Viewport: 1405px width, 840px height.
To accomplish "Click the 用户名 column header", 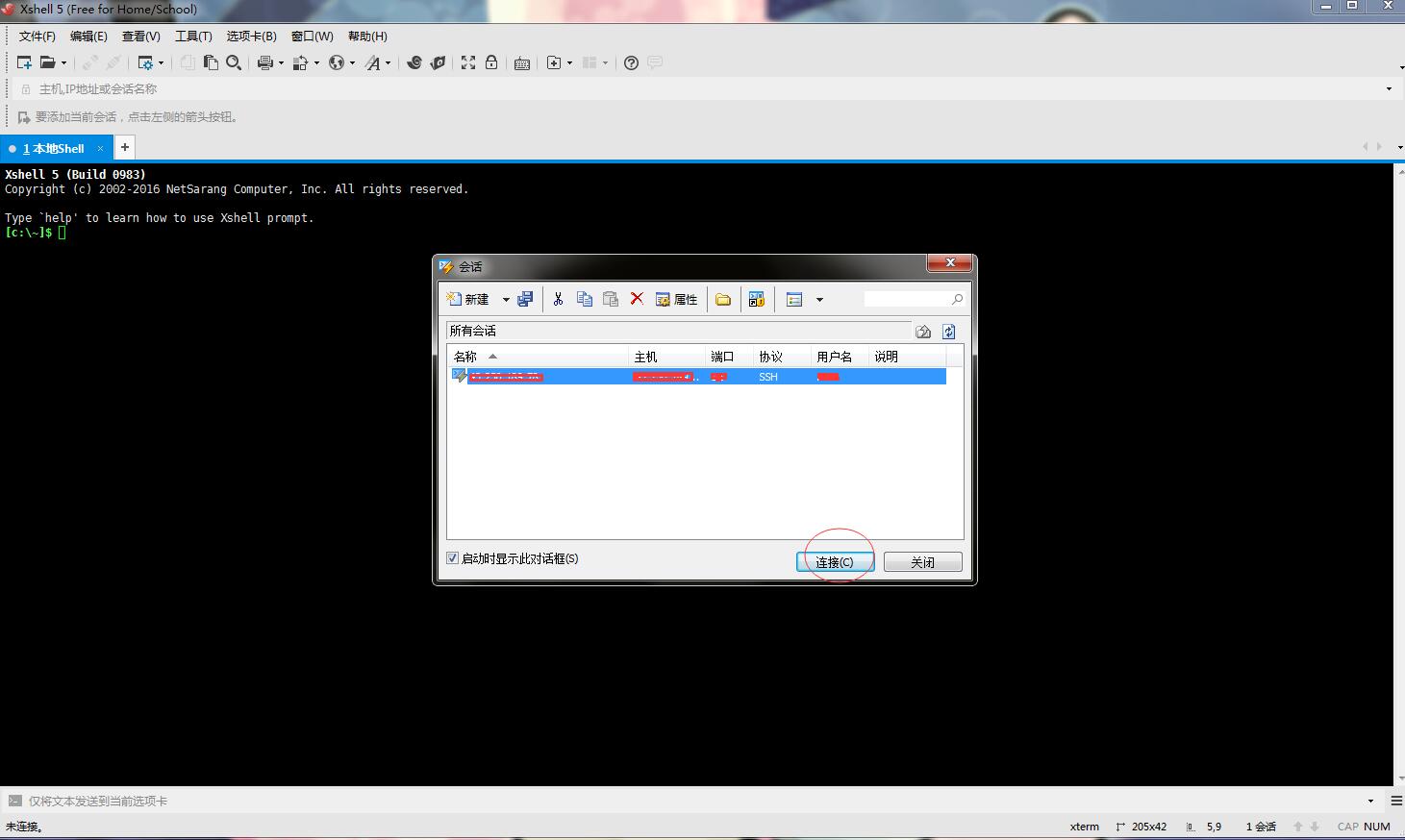I will pos(840,357).
